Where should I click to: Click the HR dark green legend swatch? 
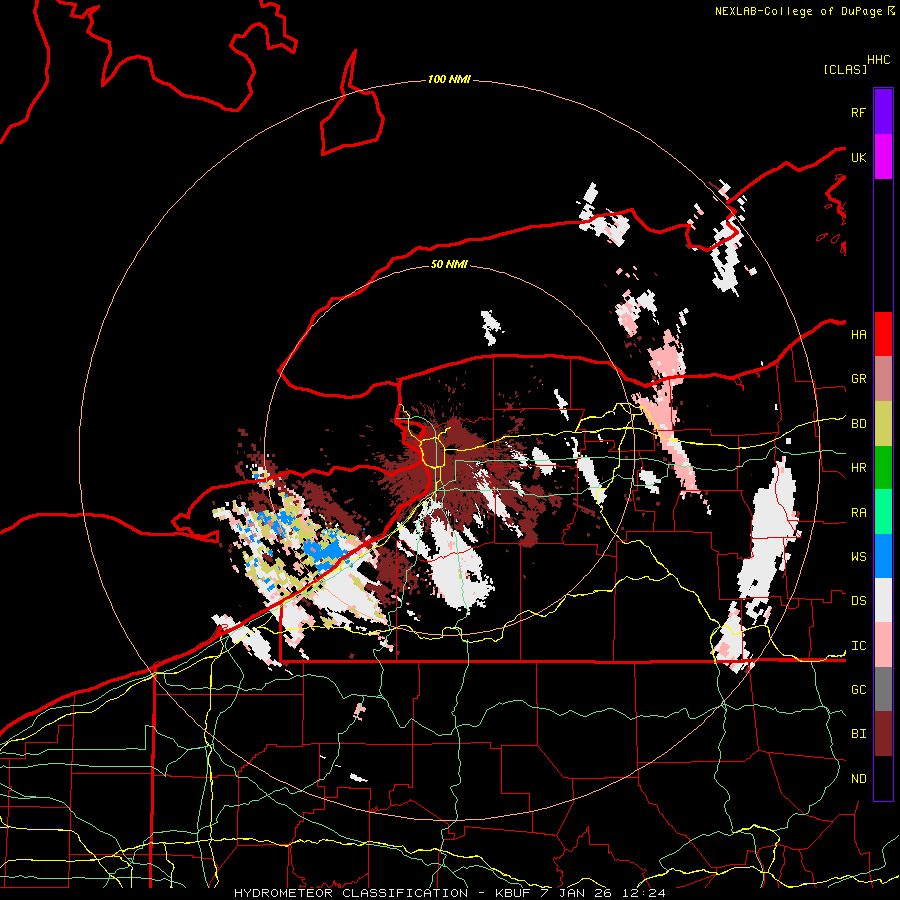(883, 468)
